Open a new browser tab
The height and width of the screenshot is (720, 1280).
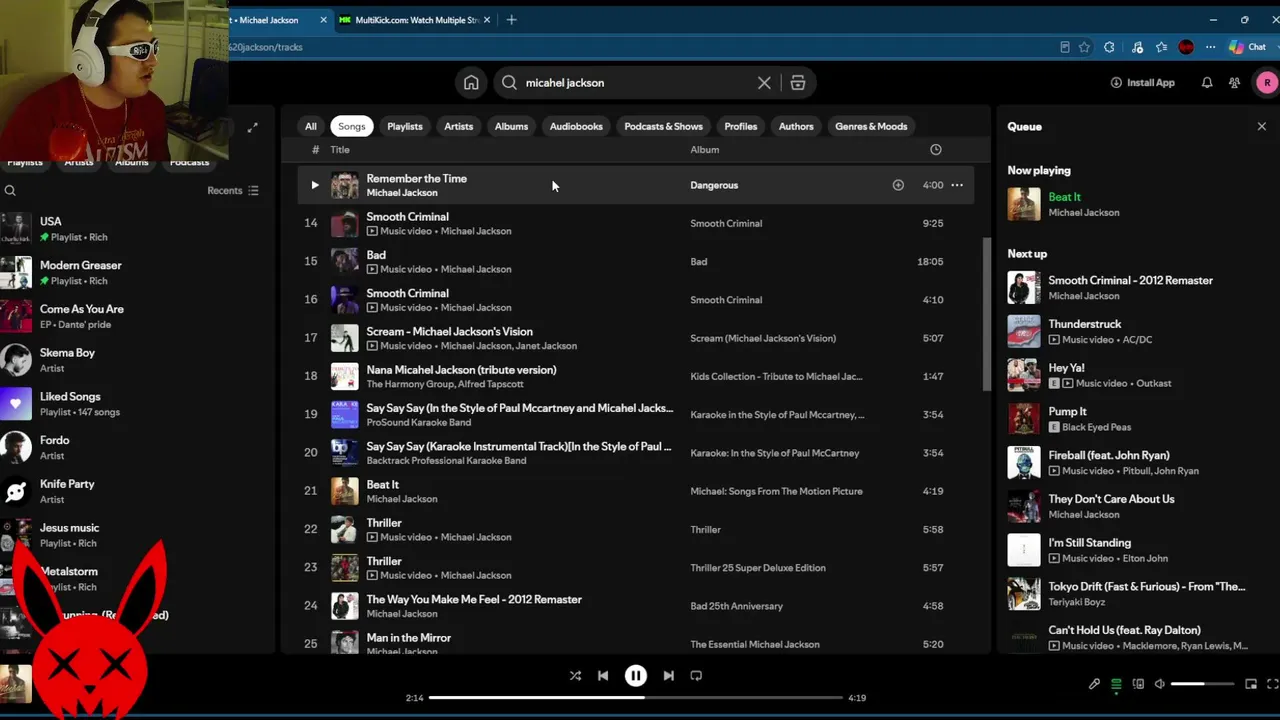pos(511,20)
